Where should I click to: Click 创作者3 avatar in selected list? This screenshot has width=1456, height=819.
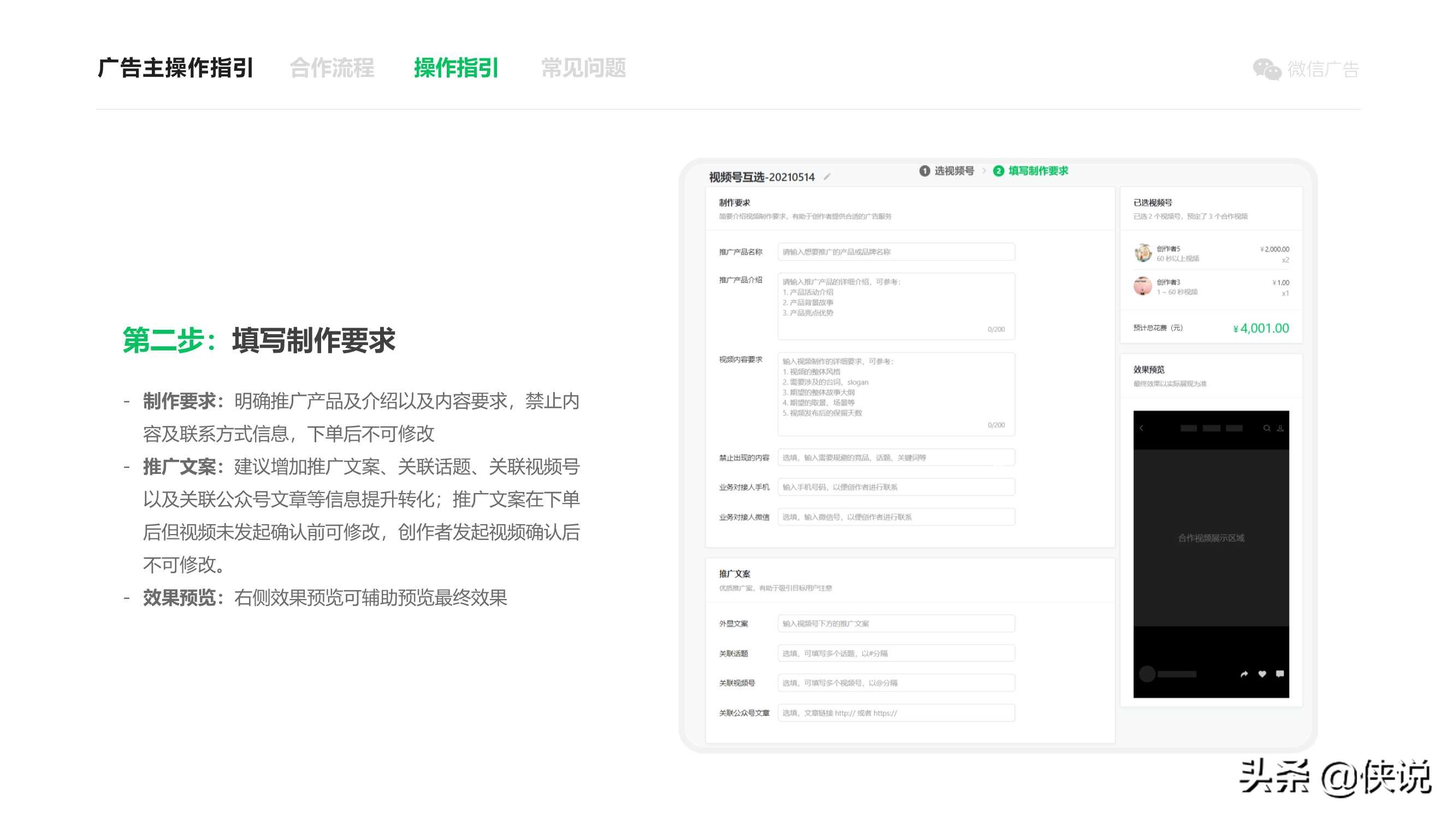pyautogui.click(x=1143, y=286)
